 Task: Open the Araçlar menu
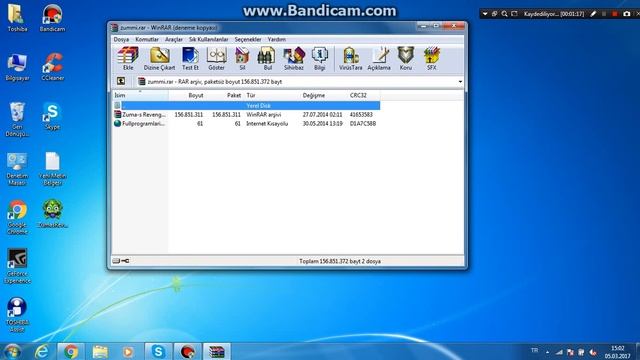(174, 39)
